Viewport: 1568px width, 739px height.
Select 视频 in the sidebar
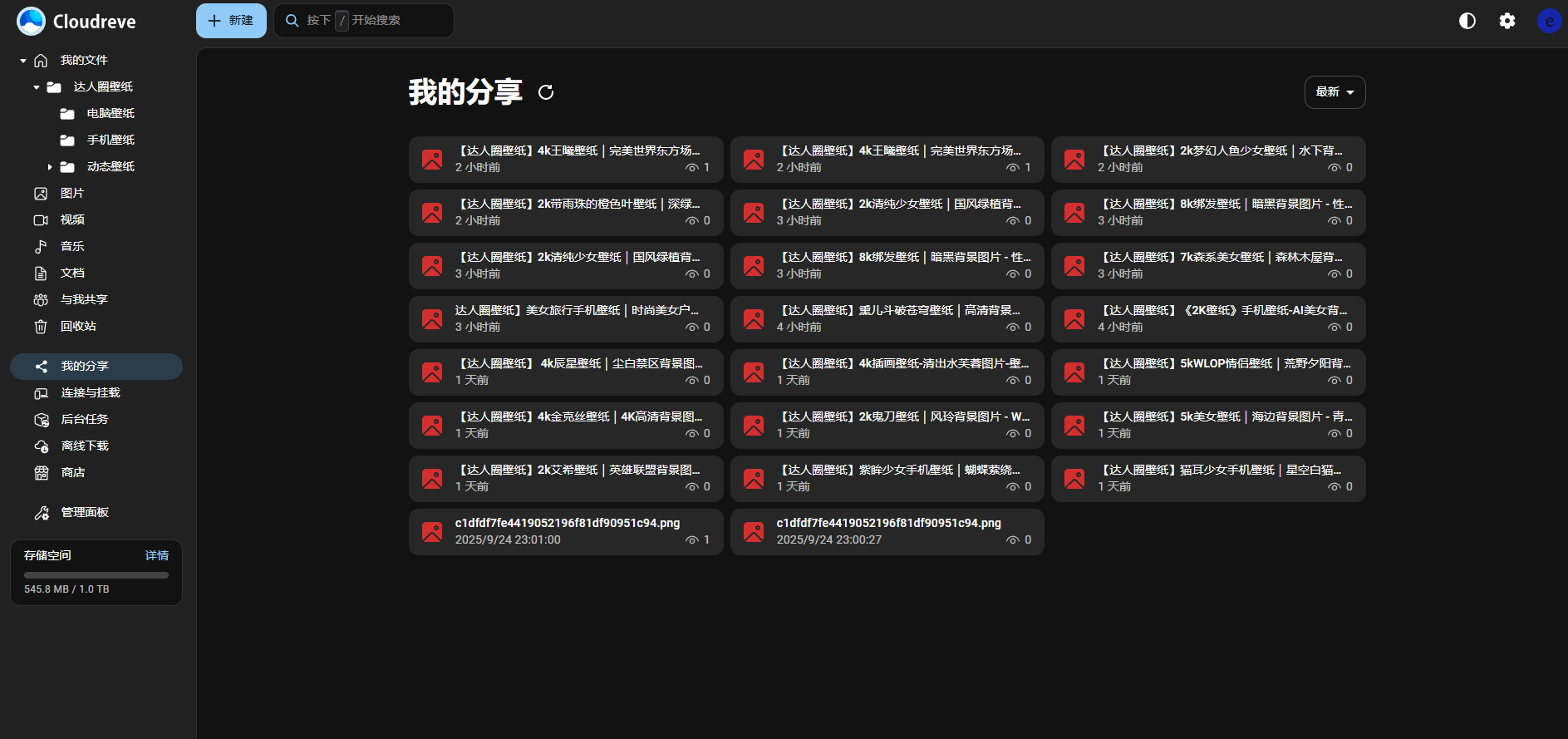[71, 220]
